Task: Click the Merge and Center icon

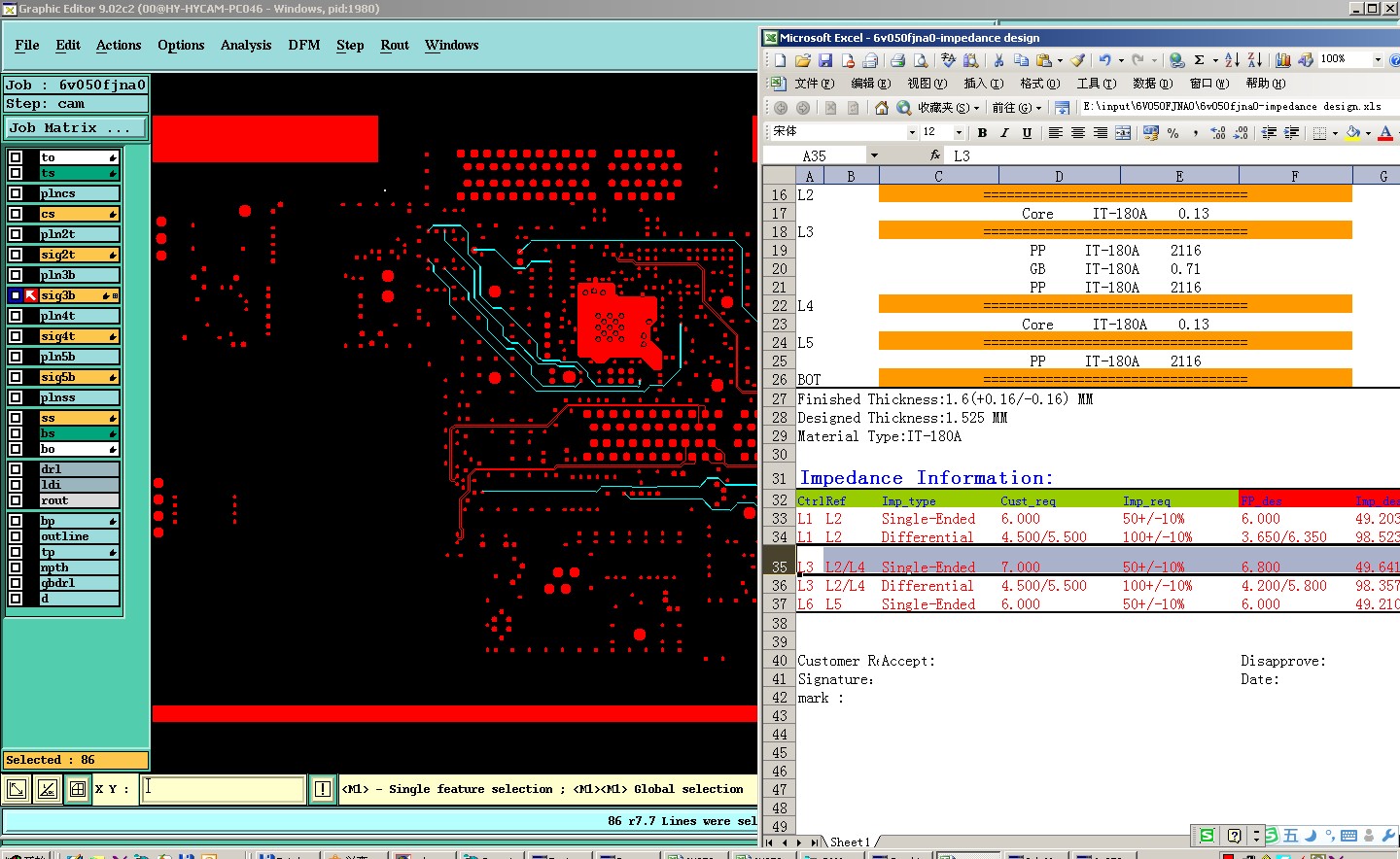Action: pos(1123,133)
